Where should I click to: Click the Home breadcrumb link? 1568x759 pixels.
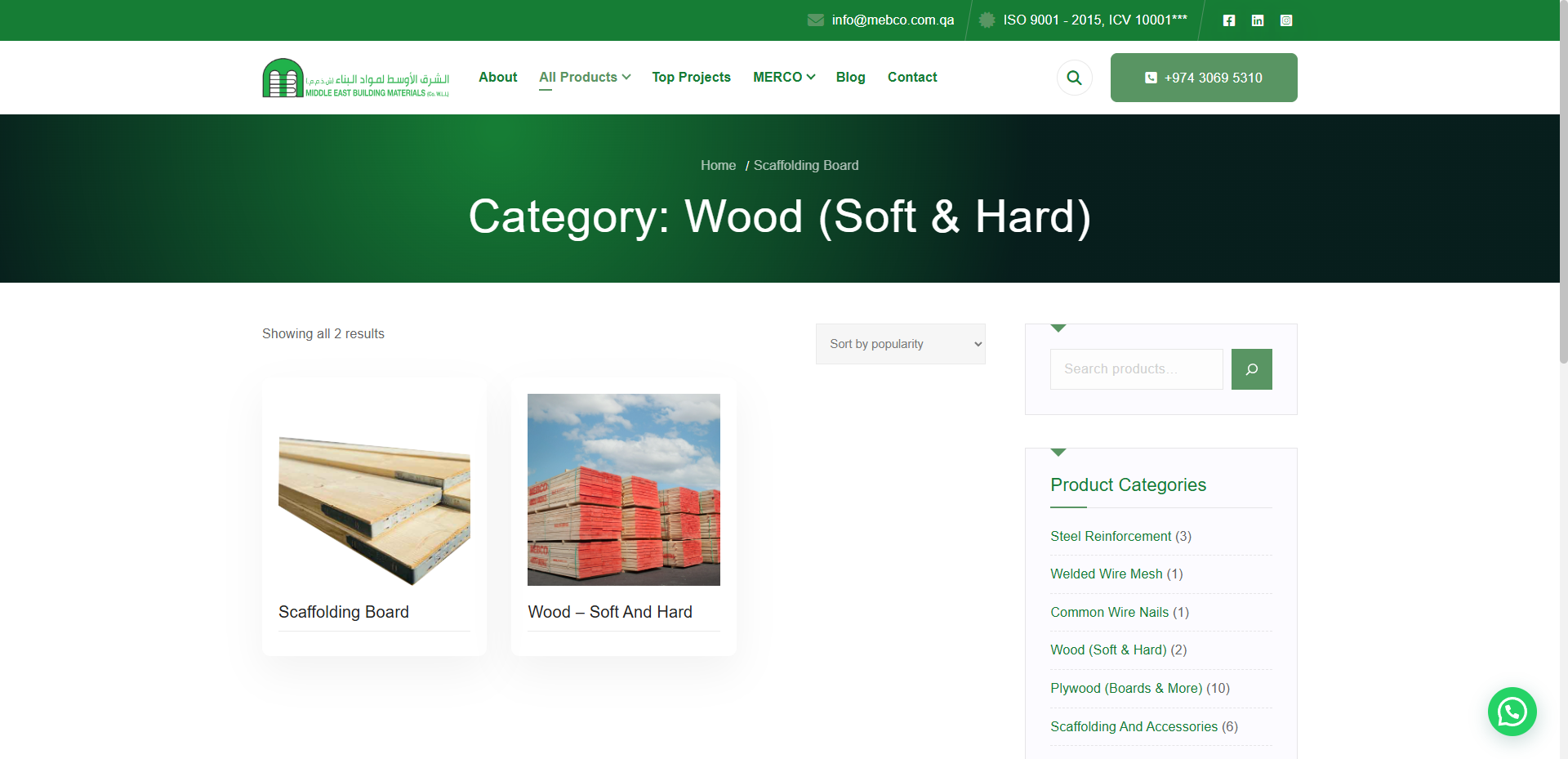tap(718, 165)
